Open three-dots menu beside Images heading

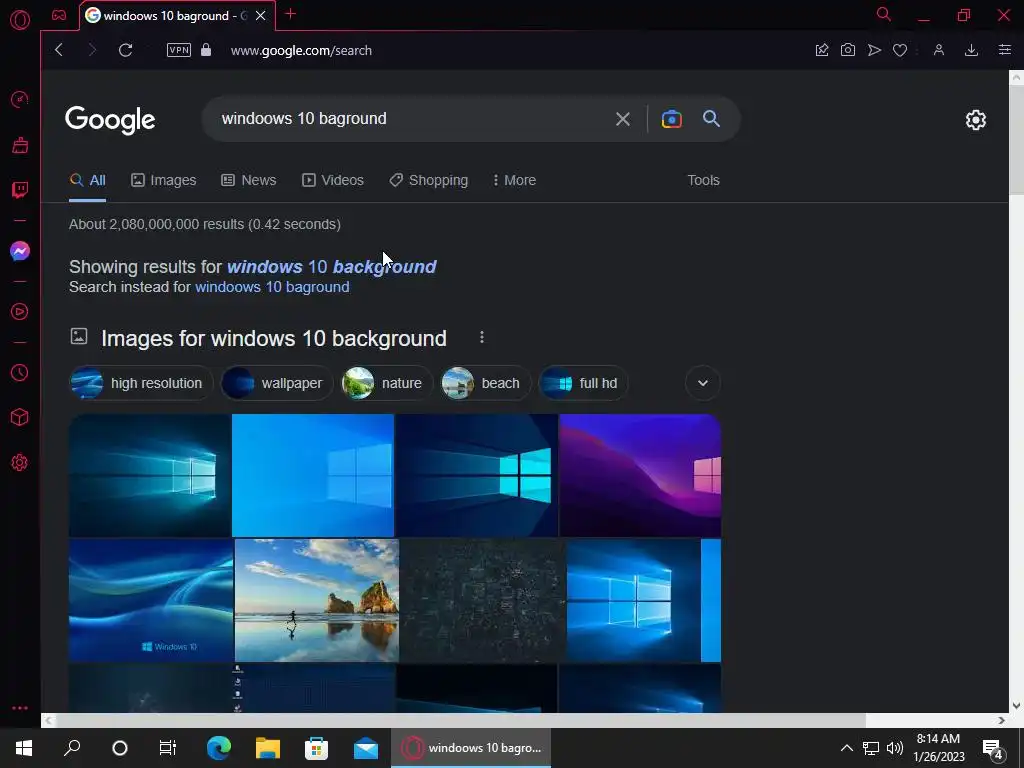pos(481,337)
